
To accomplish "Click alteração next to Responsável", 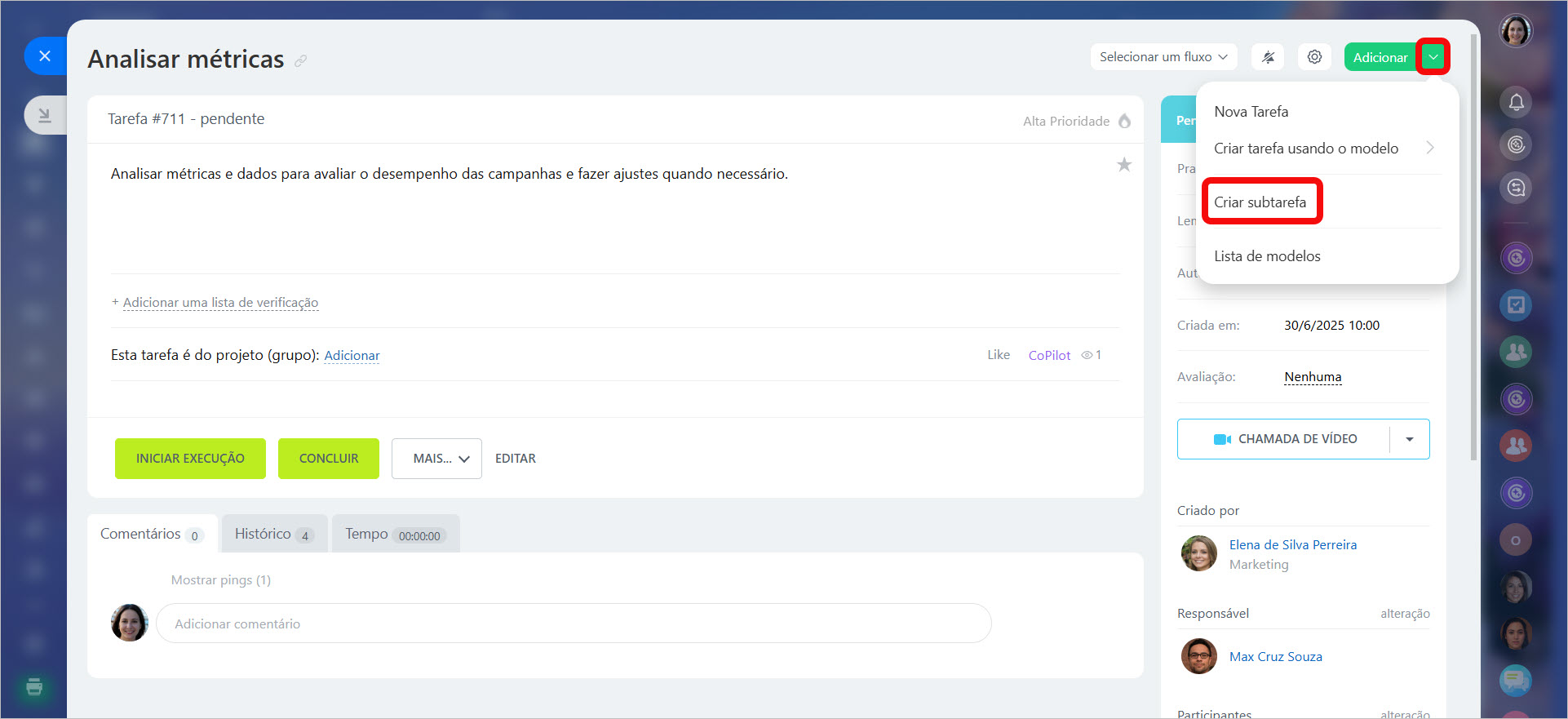I will point(1405,614).
